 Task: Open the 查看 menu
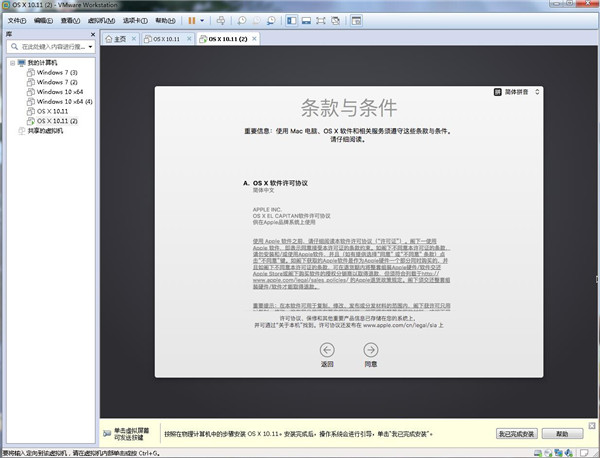(x=70, y=21)
